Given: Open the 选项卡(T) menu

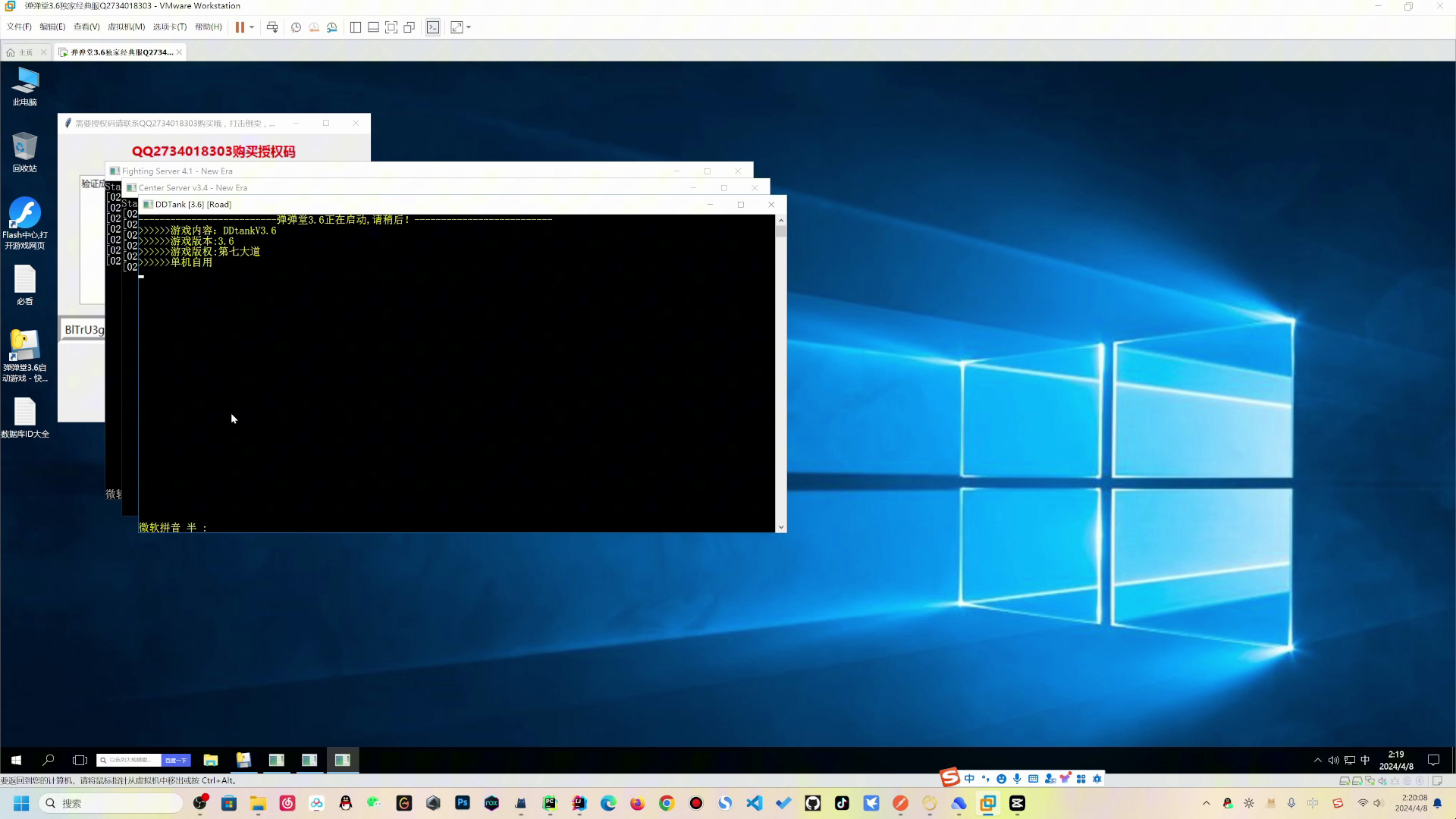Looking at the screenshot, I should [x=169, y=27].
